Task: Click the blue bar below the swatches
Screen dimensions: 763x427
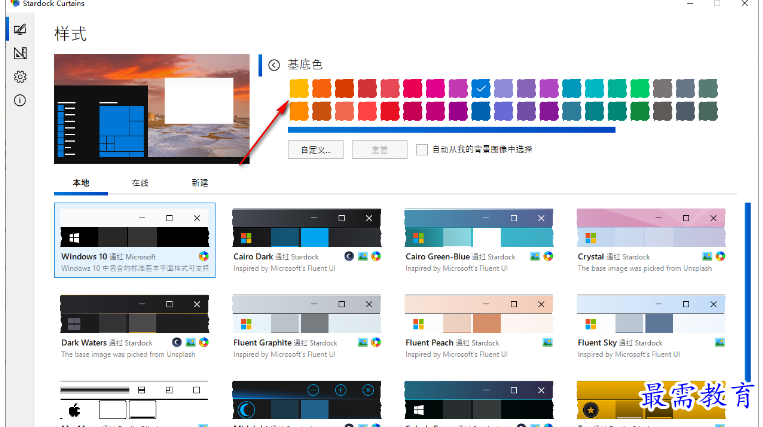Action: [x=452, y=130]
